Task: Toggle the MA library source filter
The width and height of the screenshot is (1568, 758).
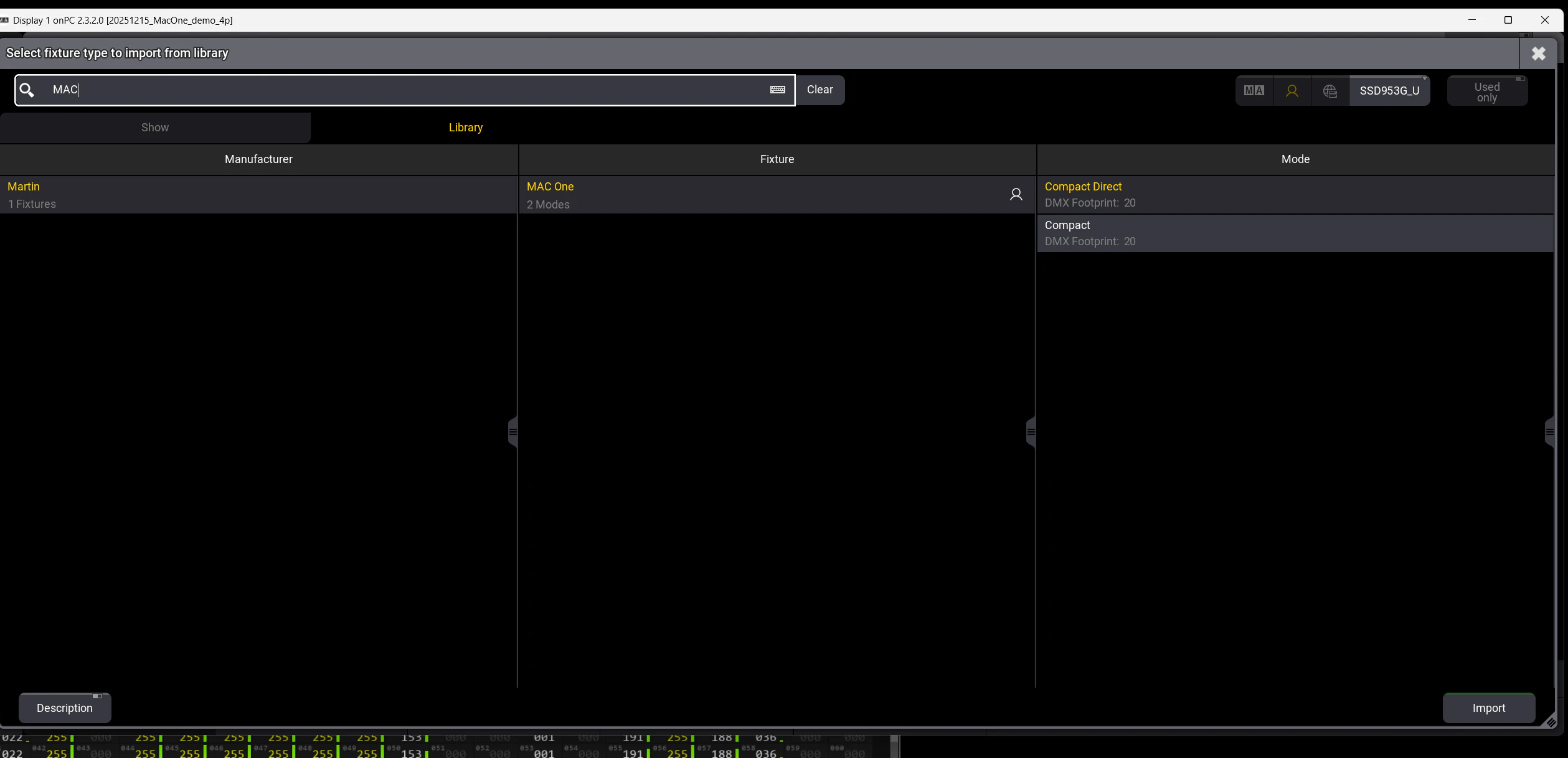Action: click(x=1254, y=91)
